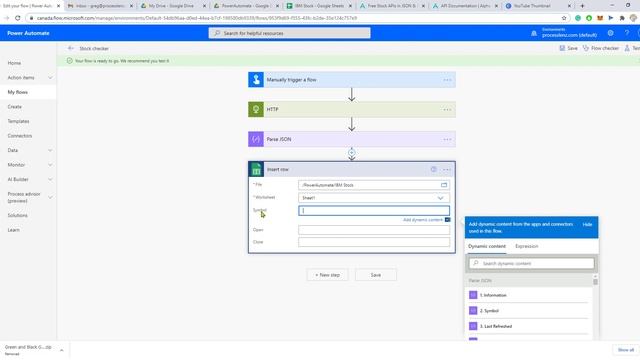Switch to the My Drive - Google Drive browser tab
This screenshot has height=360, width=640.
173,6
